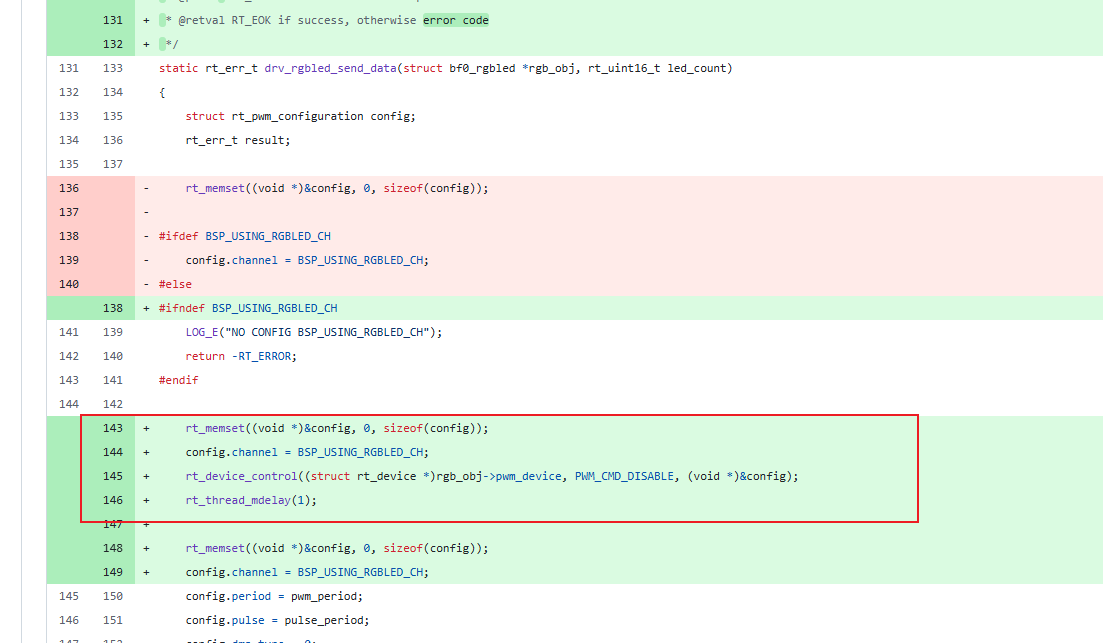This screenshot has height=643, width=1103.
Task: Click deleted line number 140 beside #else
Action: [69, 284]
